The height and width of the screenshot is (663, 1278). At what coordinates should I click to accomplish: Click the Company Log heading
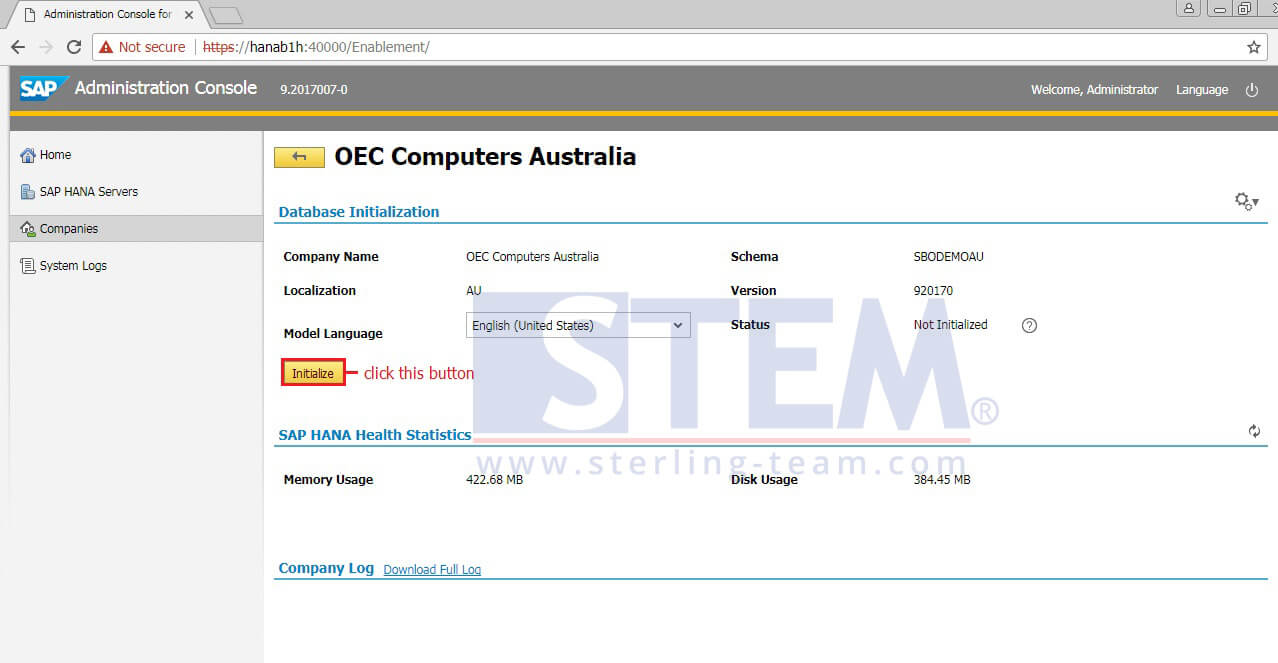click(326, 568)
